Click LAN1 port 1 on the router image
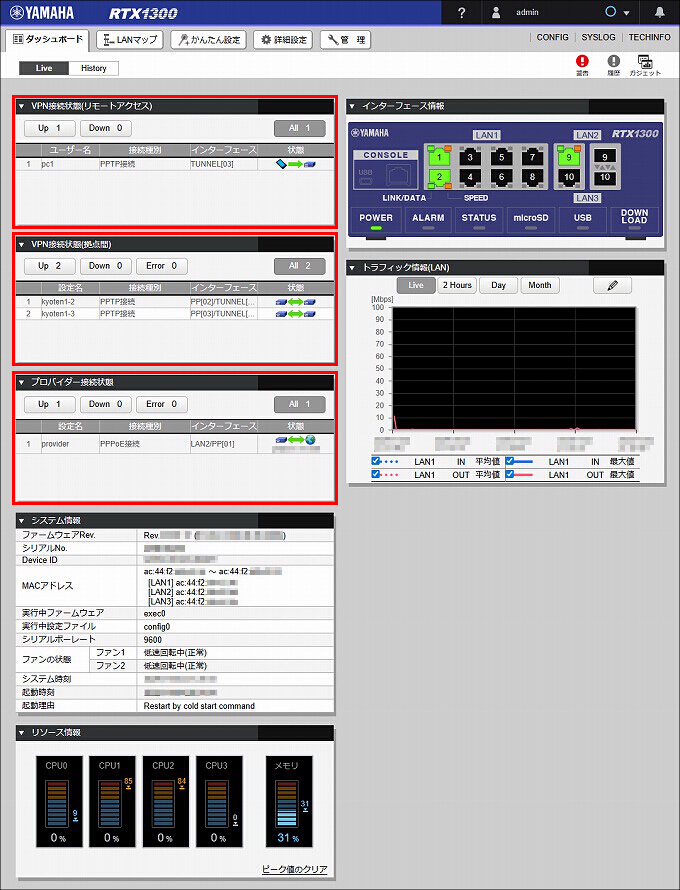Image resolution: width=680 pixels, height=890 pixels. click(x=436, y=156)
